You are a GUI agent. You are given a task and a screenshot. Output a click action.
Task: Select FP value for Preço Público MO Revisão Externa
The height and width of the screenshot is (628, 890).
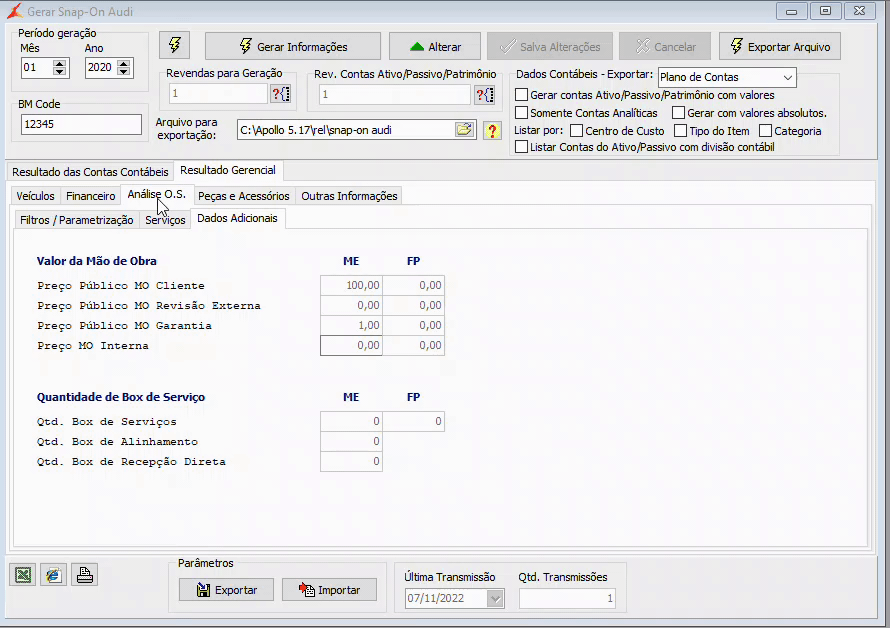413,305
